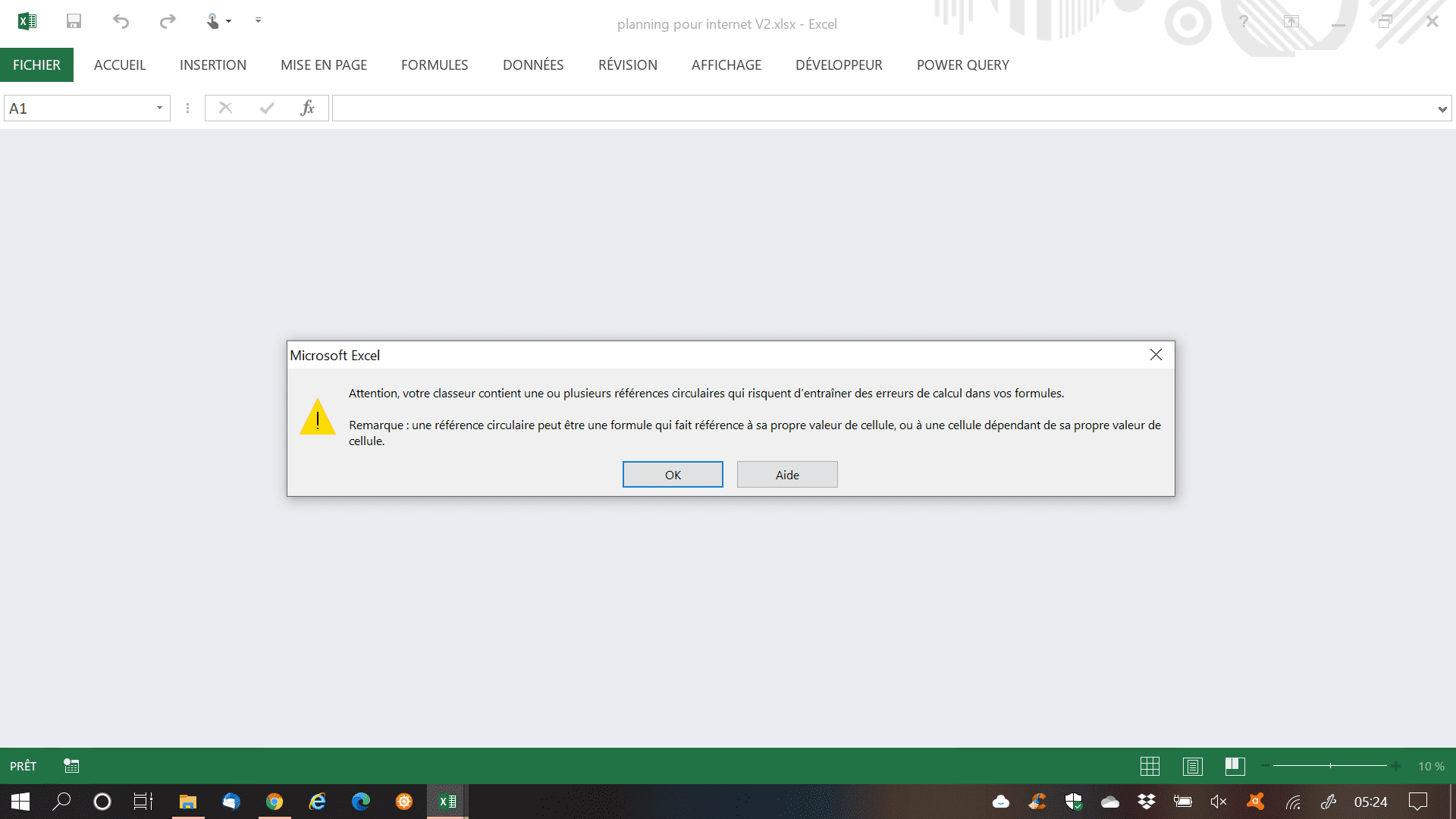Open the FICHIER menu tab
The width and height of the screenshot is (1456, 819).
36,65
